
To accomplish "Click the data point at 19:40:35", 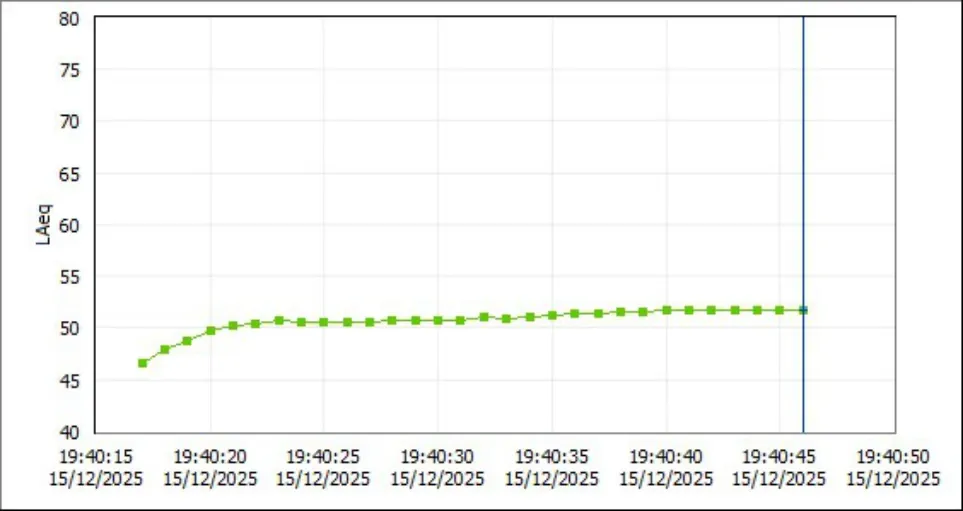I will (552, 316).
